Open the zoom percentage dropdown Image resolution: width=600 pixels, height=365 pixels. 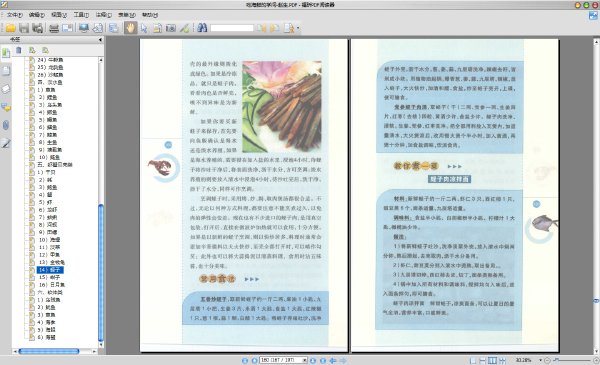pyautogui.click(x=540, y=360)
